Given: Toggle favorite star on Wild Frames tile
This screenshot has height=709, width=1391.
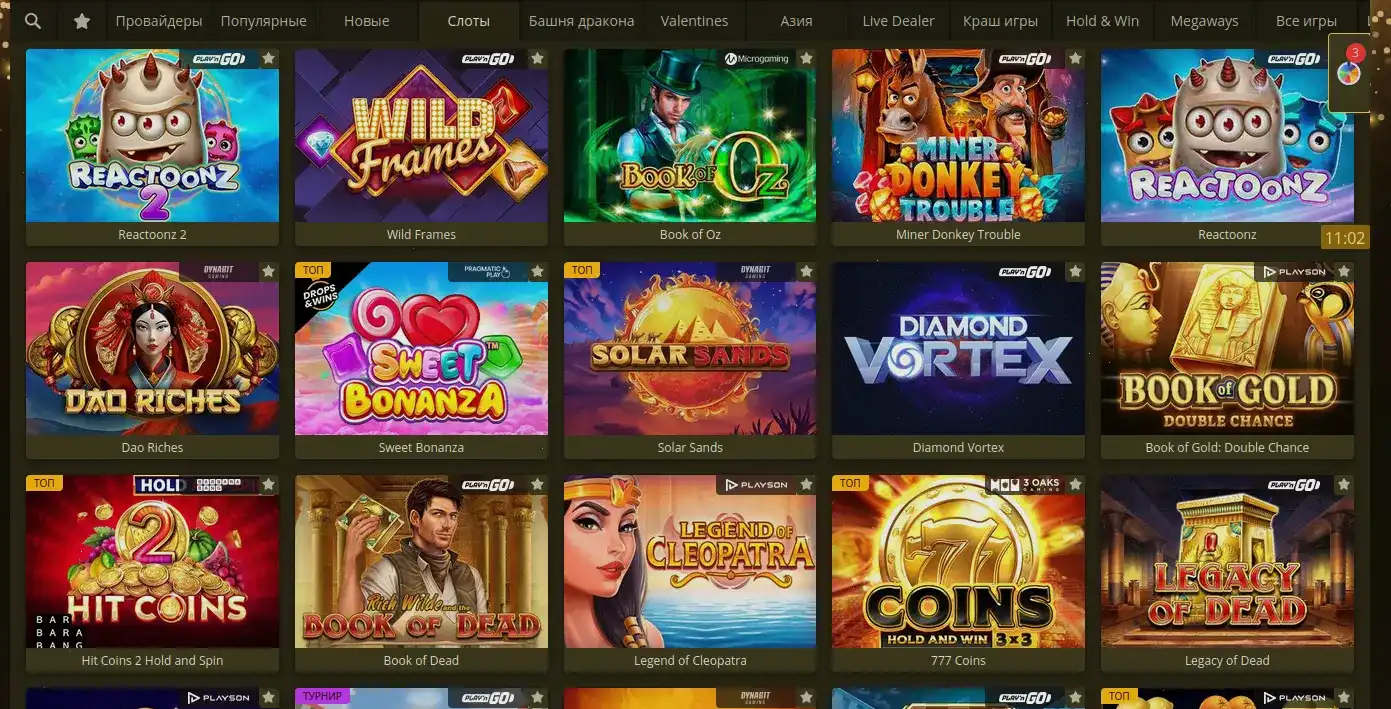Looking at the screenshot, I should point(537,59).
